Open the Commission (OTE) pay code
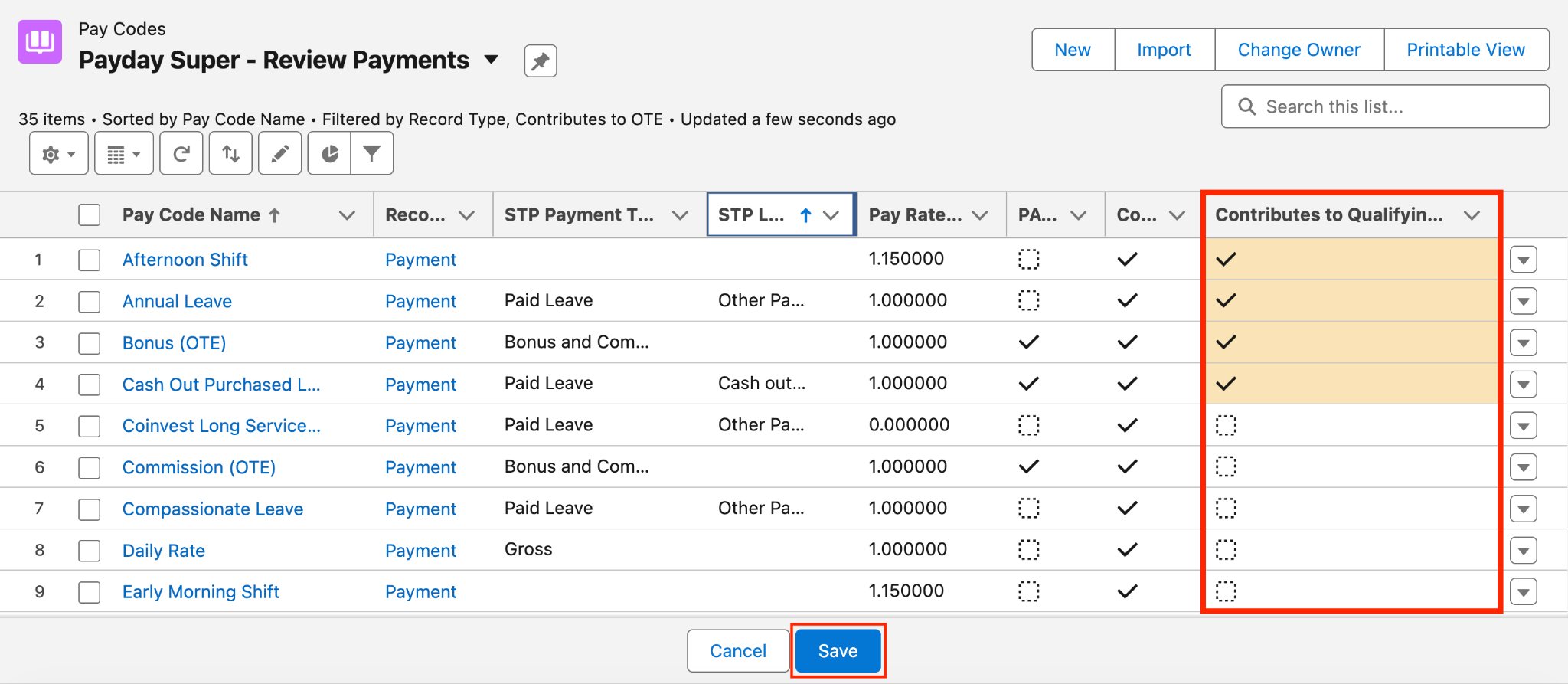 (199, 467)
